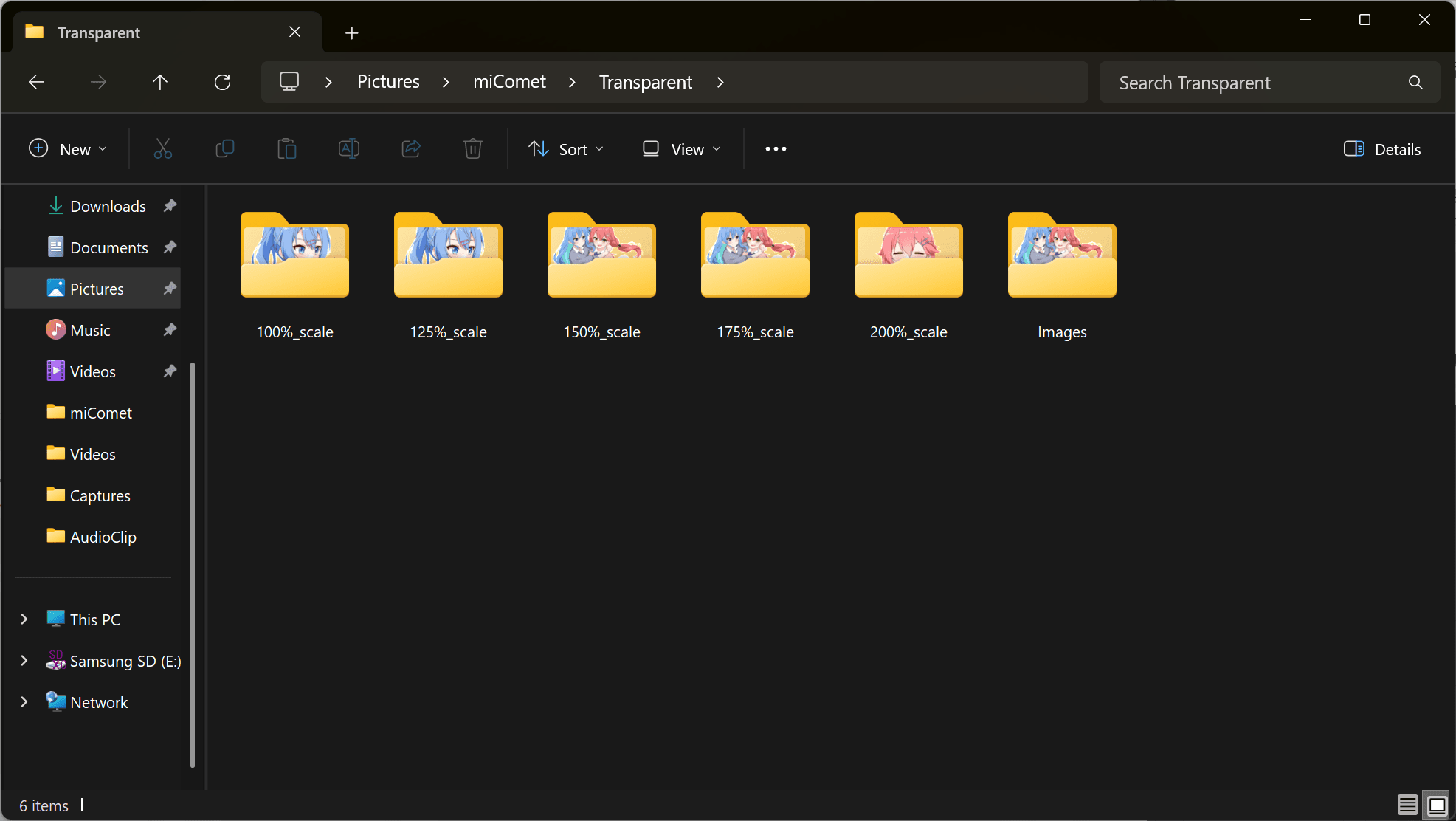Click the Cut scissors icon

(162, 149)
